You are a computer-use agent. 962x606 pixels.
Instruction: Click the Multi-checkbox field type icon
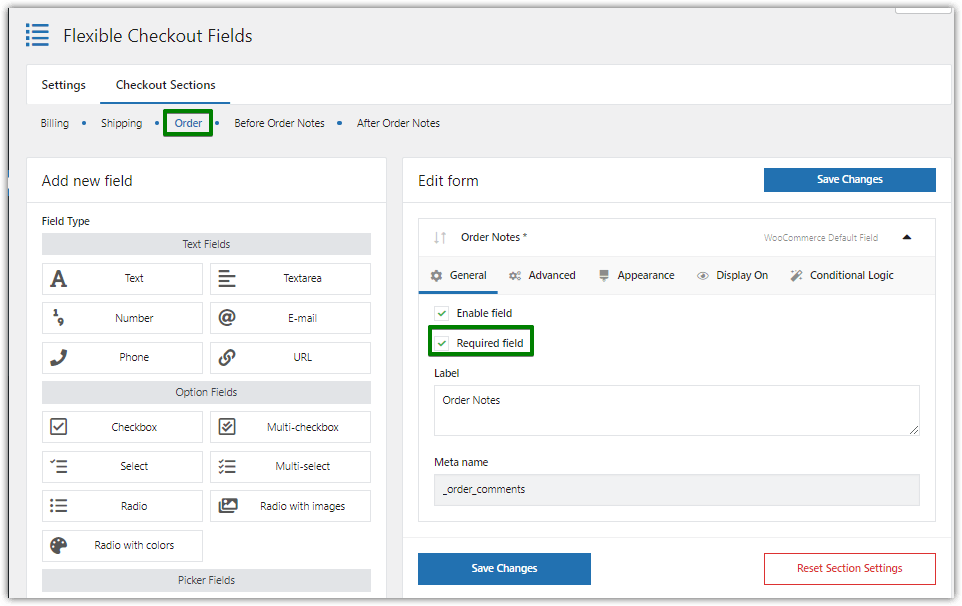(x=227, y=426)
